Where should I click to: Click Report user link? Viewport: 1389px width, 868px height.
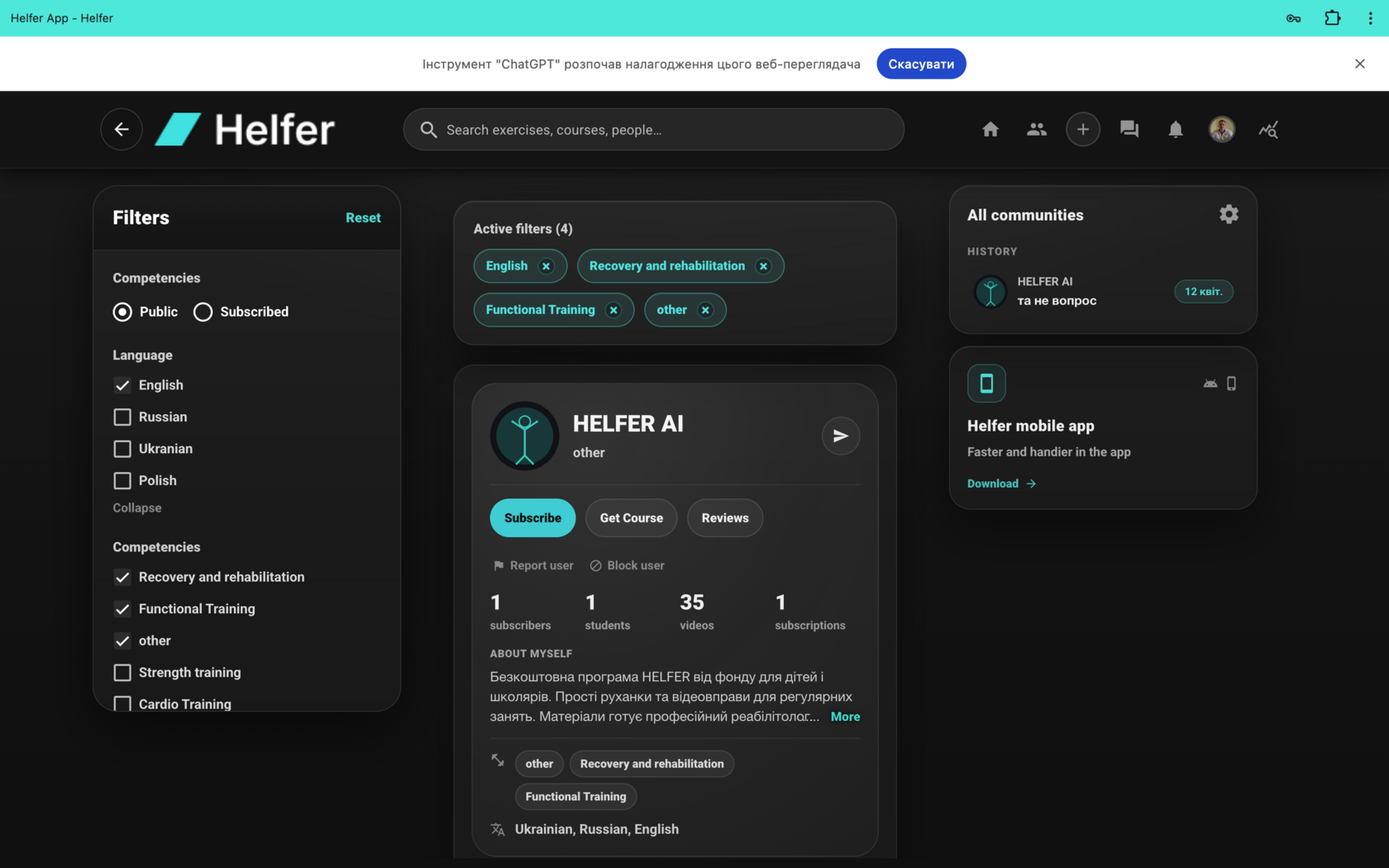pyautogui.click(x=532, y=565)
